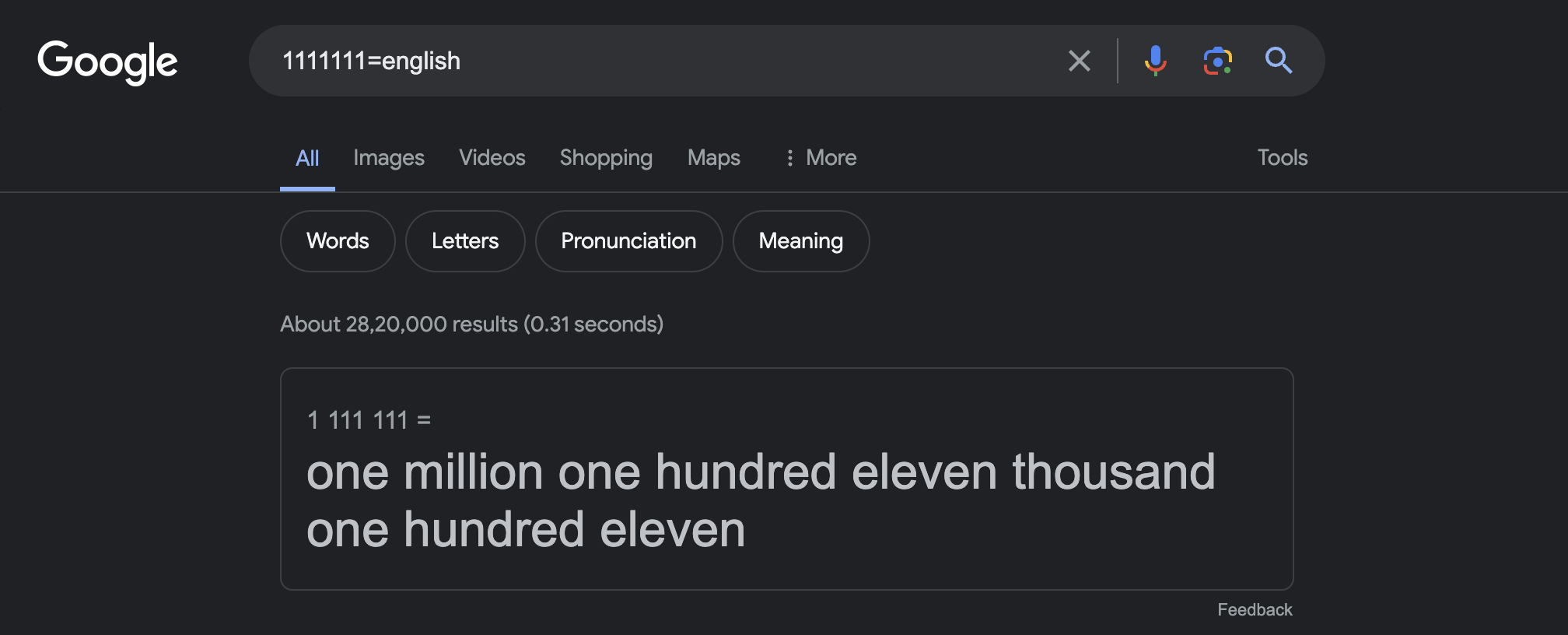The image size is (1568, 635).
Task: Clear the search query with the X icon
Action: 1079,61
